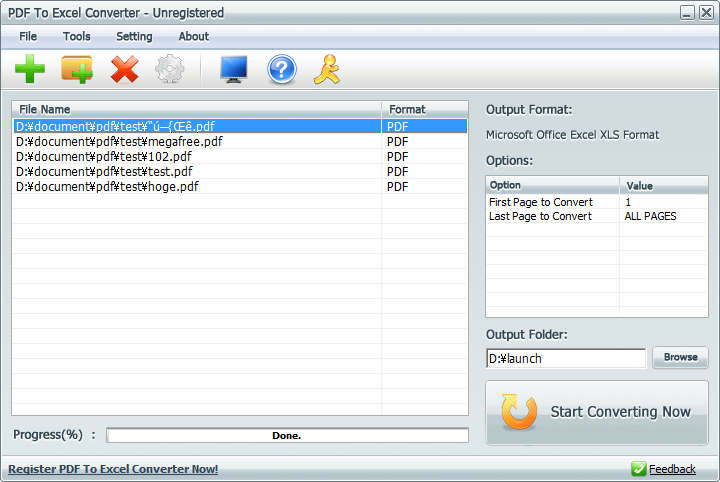The width and height of the screenshot is (720, 482).
Task: Click Start Converting Now button
Action: 597,412
